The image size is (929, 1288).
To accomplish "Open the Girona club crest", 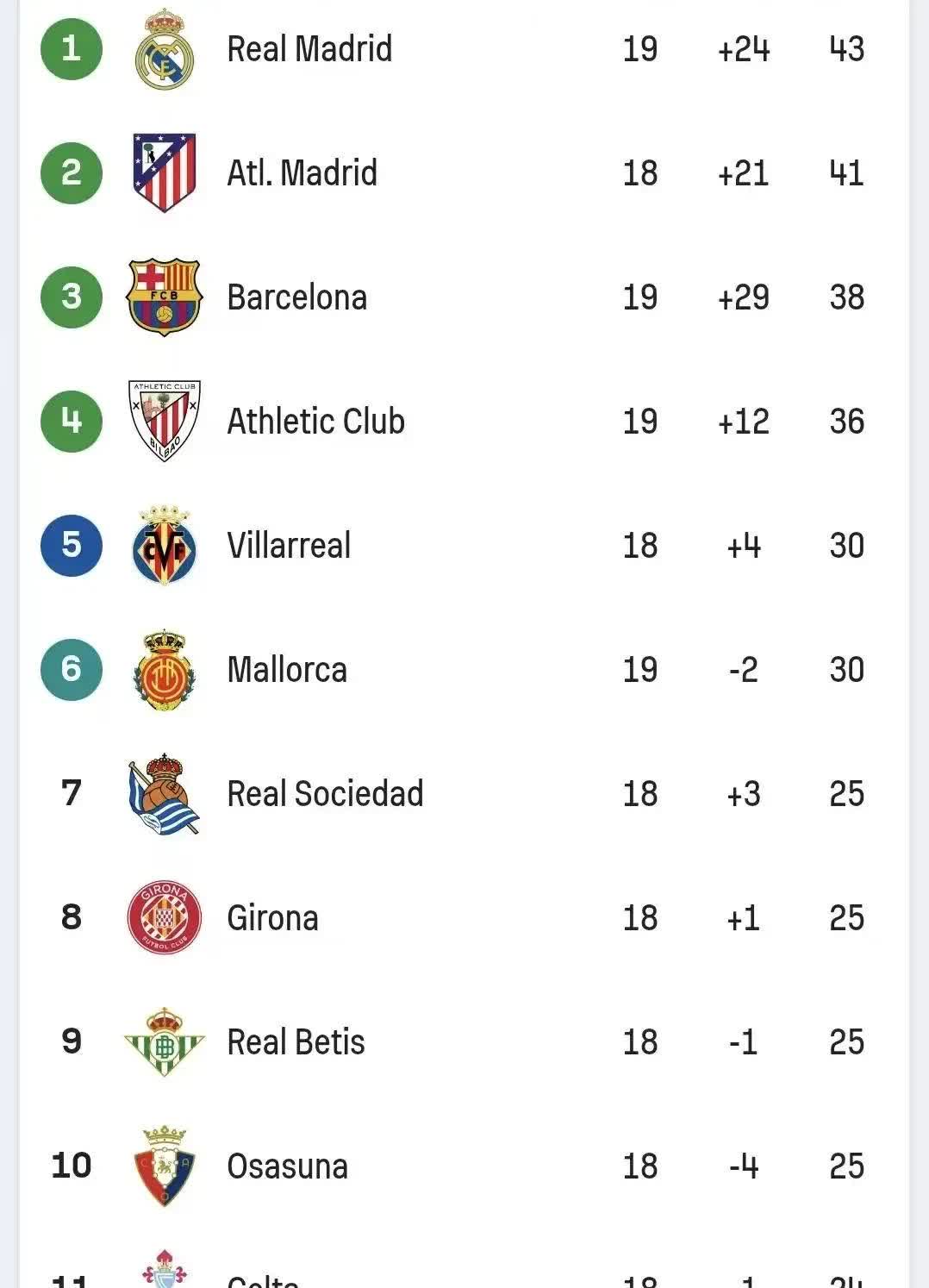I will tap(164, 917).
